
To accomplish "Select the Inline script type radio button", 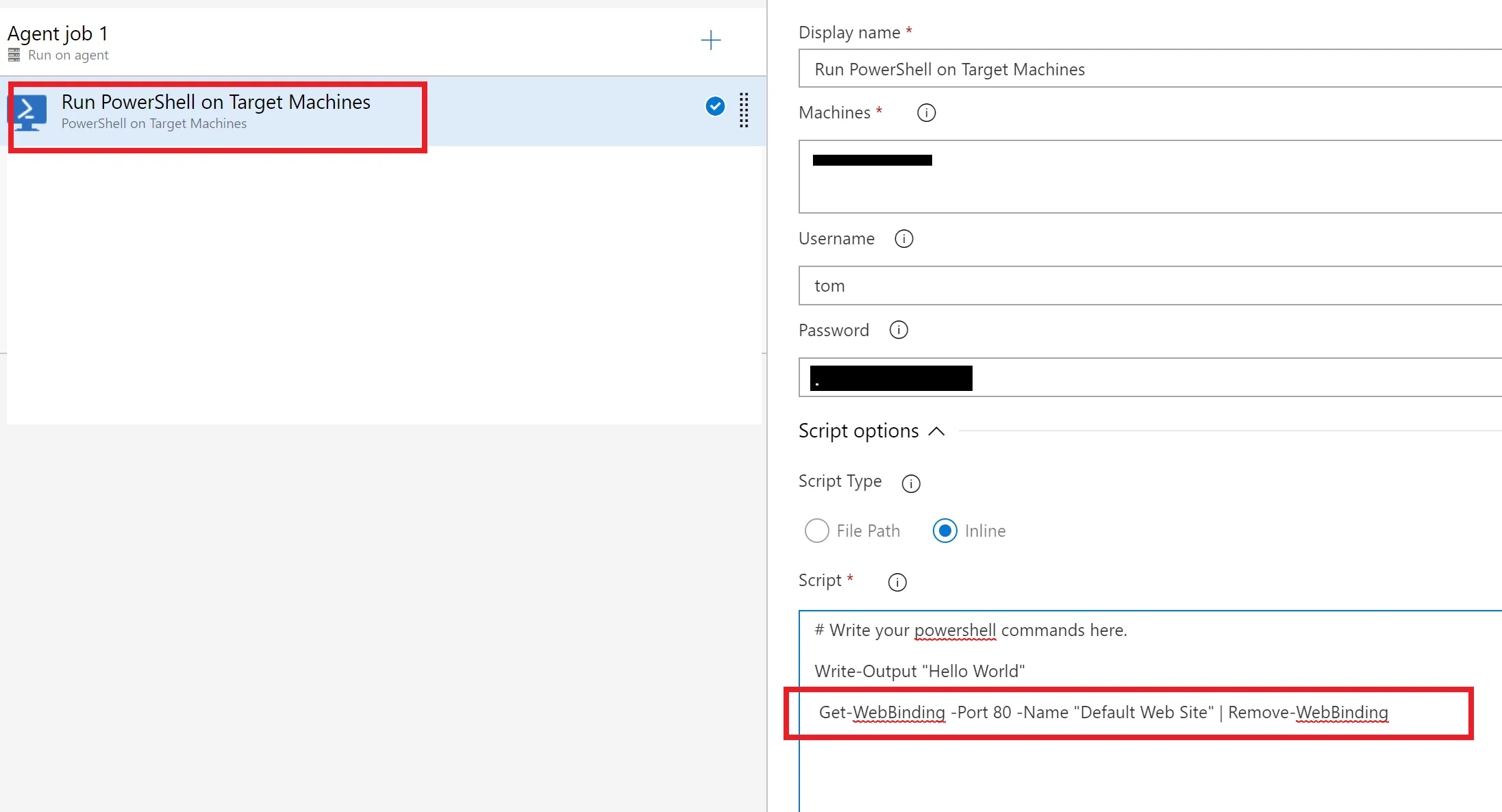I will pyautogui.click(x=944, y=531).
